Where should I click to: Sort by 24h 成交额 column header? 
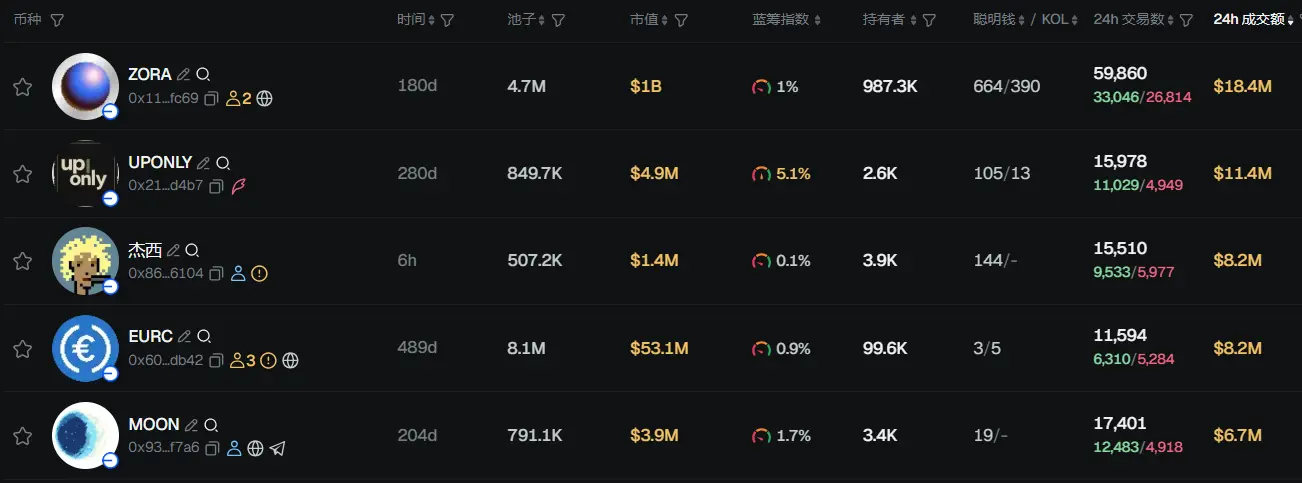[1249, 20]
